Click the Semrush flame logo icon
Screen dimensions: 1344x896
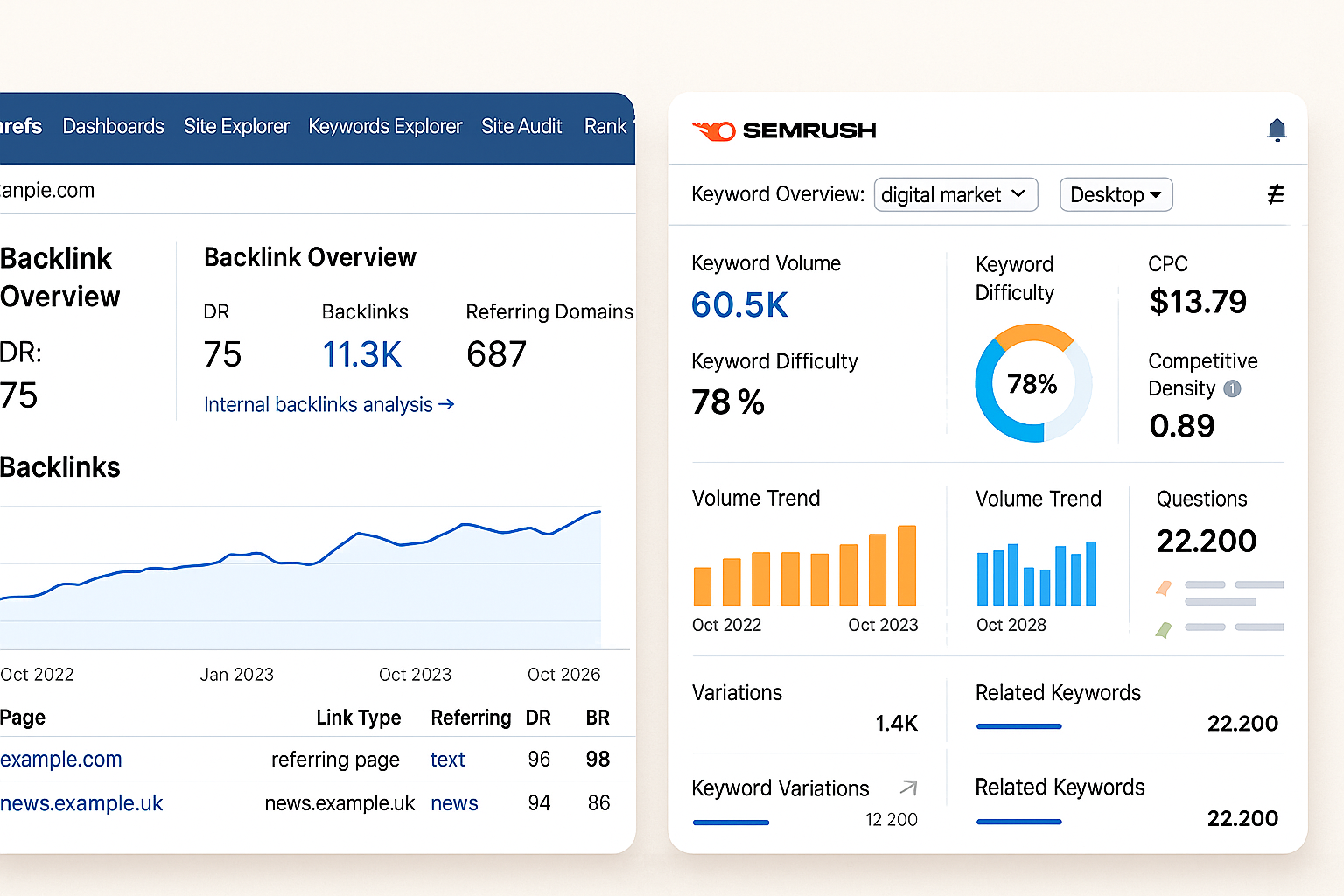(x=714, y=131)
